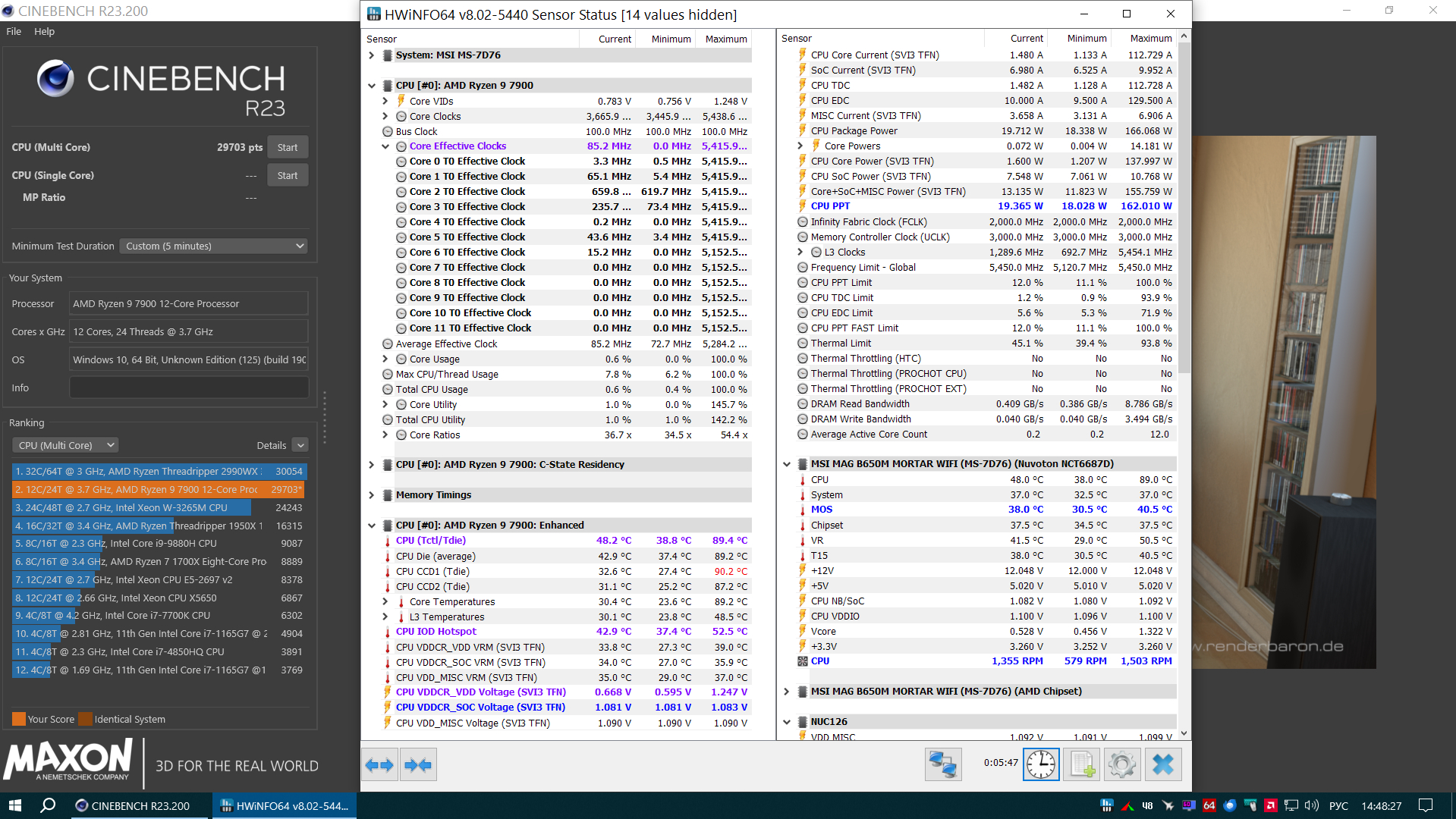1456x819 pixels.
Task: Start the CPU (Single Core) test
Action: click(288, 175)
